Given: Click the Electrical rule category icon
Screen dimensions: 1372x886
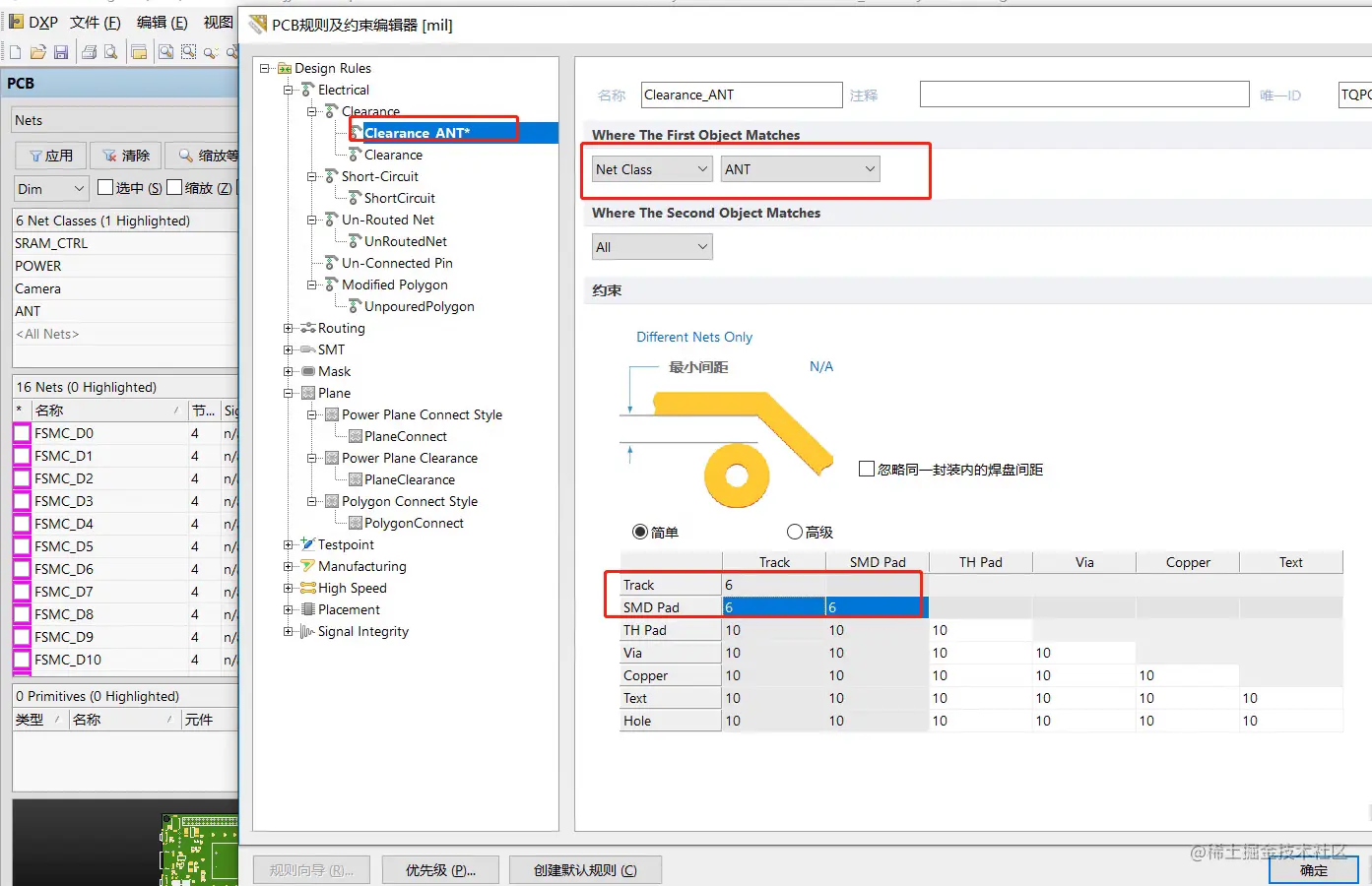Looking at the screenshot, I should (x=308, y=90).
